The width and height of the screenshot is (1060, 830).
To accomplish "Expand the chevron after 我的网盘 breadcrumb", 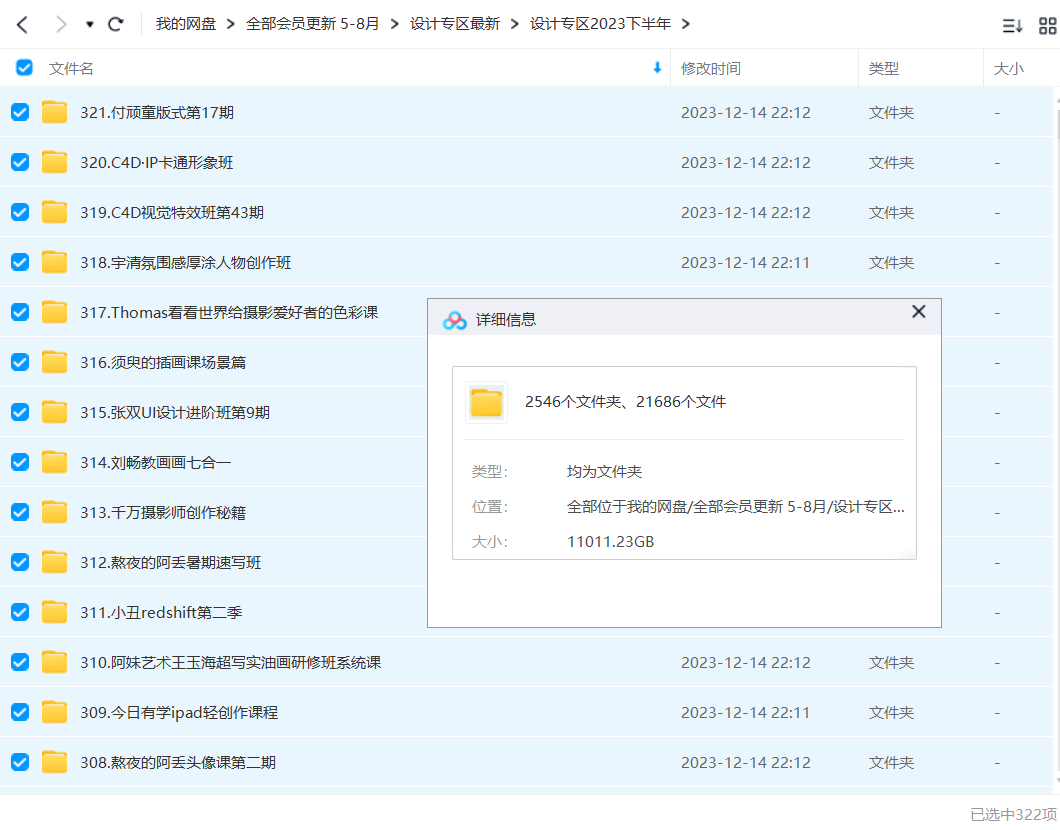I will pyautogui.click(x=231, y=24).
